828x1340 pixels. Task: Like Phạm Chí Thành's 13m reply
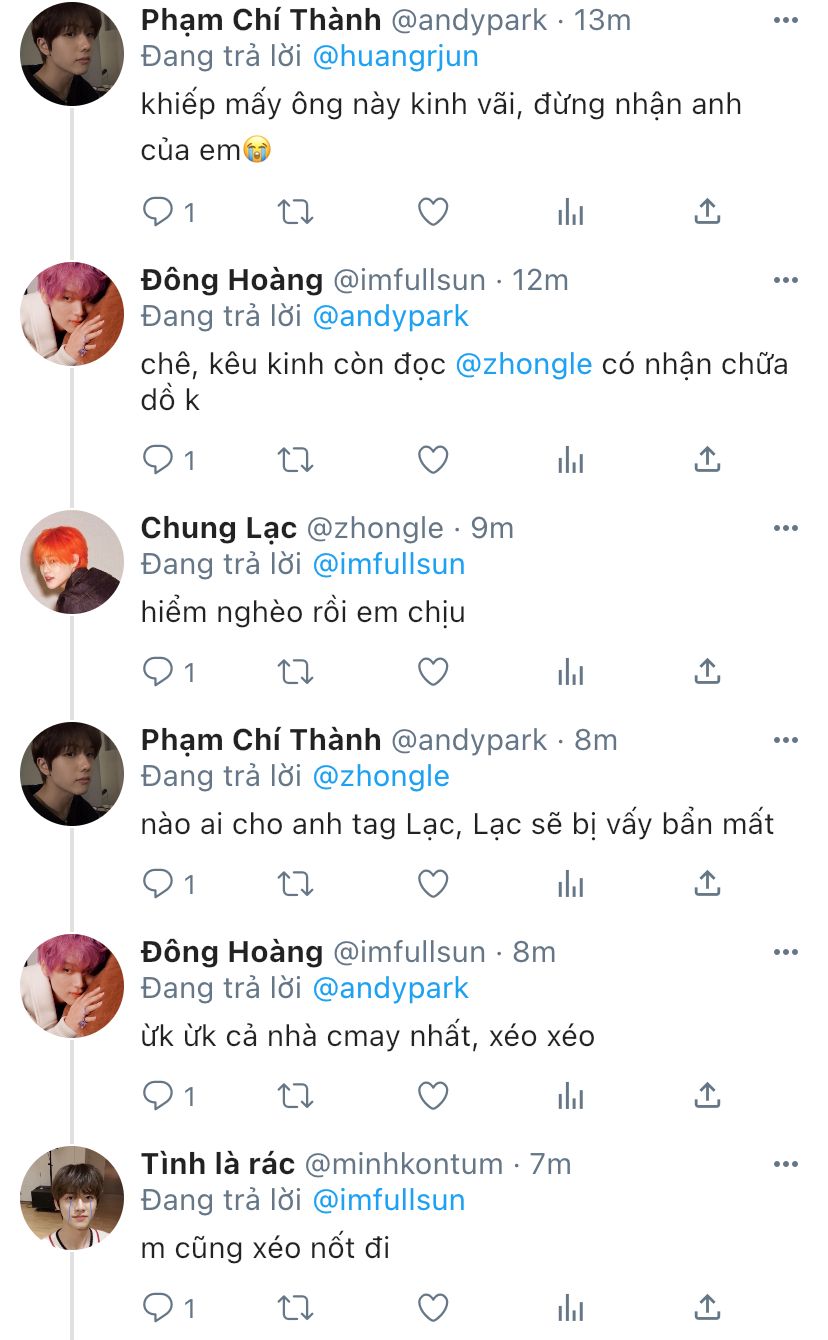pyautogui.click(x=432, y=212)
